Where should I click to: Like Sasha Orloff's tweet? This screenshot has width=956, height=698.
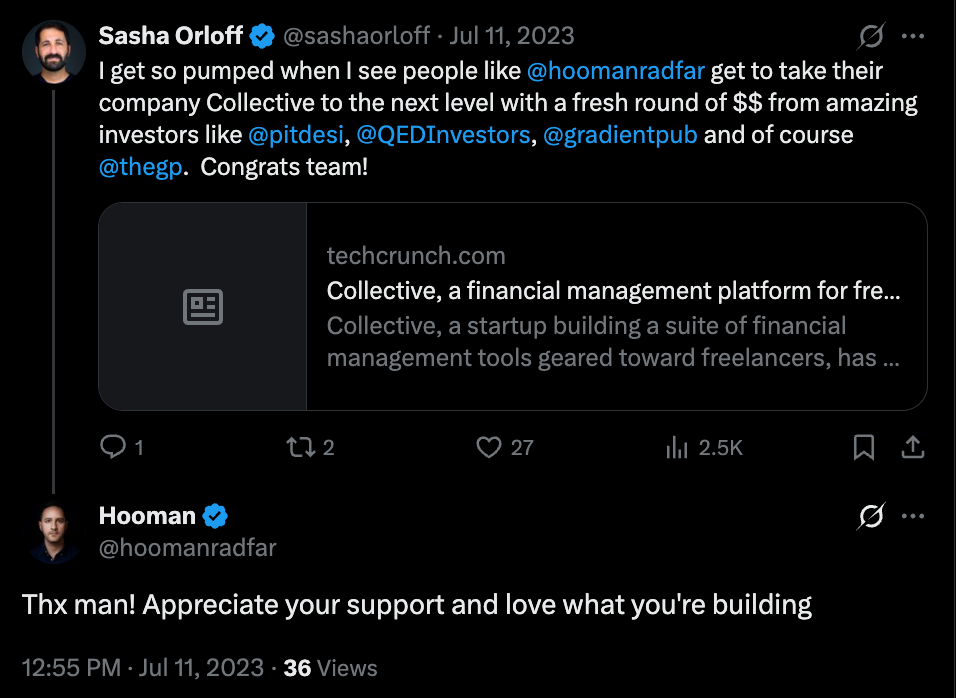point(488,447)
